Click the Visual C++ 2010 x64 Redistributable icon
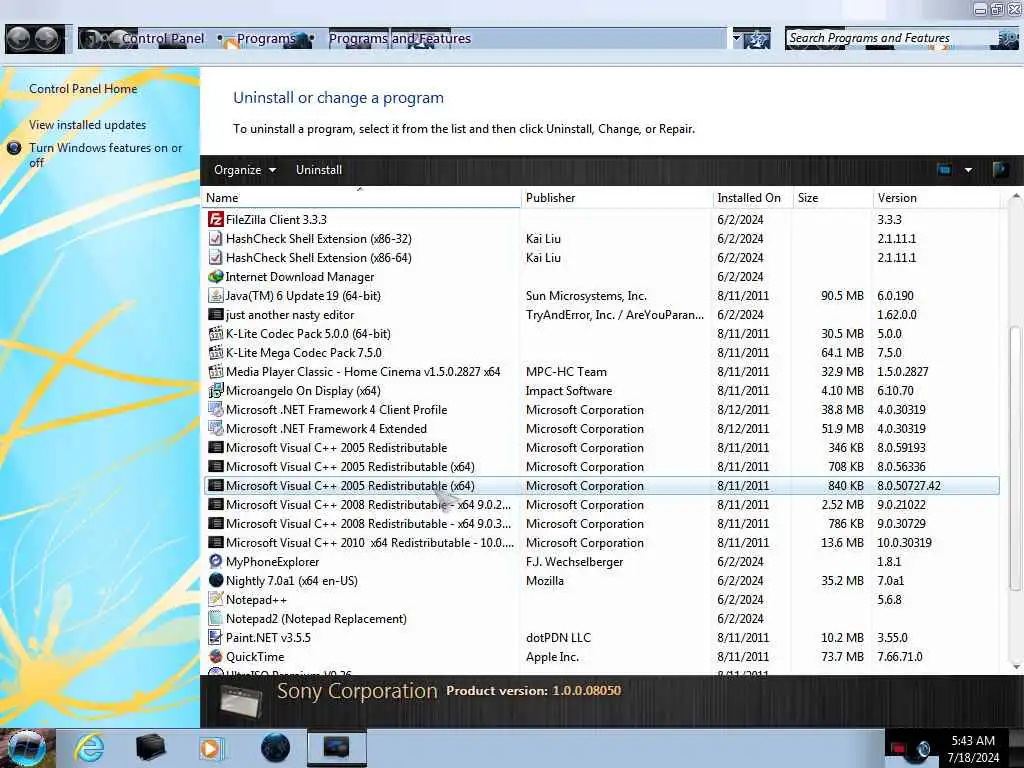 [216, 542]
